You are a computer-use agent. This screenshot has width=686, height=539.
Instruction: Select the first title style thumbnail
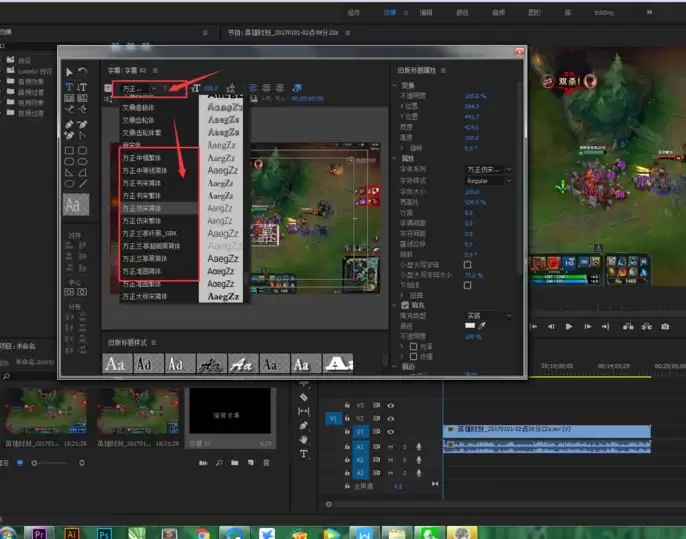tap(117, 365)
